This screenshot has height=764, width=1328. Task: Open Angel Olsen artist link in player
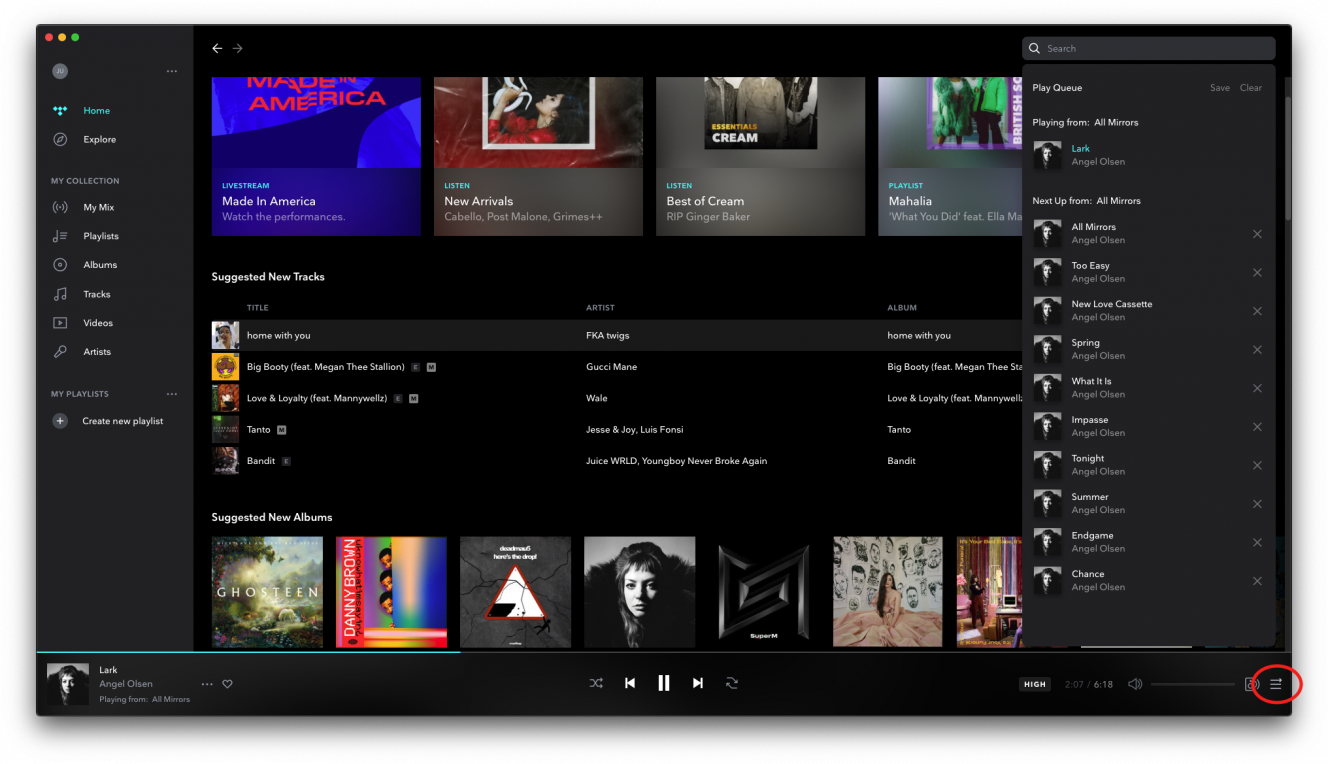126,684
